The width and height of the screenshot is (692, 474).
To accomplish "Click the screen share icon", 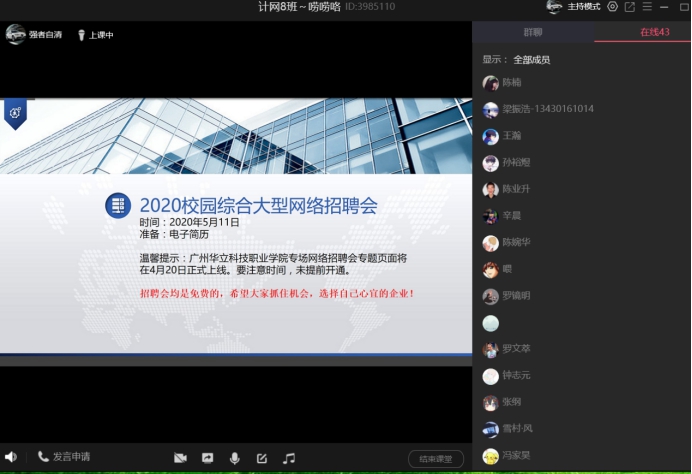I will 207,458.
